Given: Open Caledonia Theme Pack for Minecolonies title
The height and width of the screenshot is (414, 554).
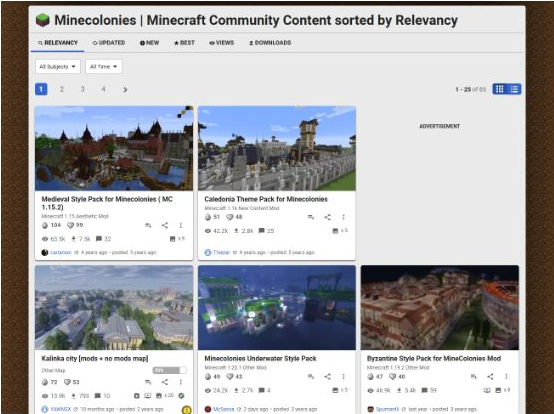Looking at the screenshot, I should [266, 199].
